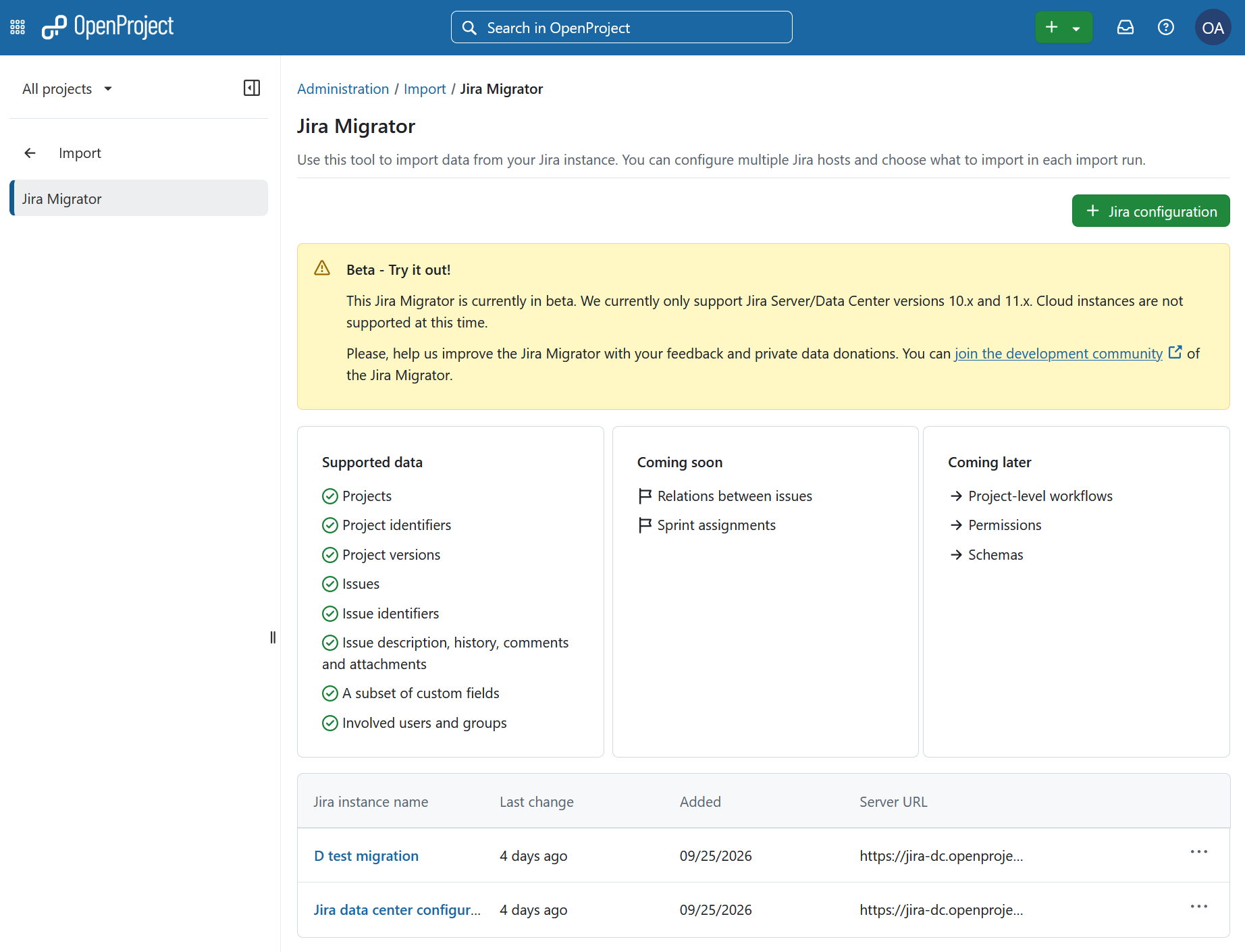
Task: Focus the Search in OpenProject field
Action: tap(621, 28)
